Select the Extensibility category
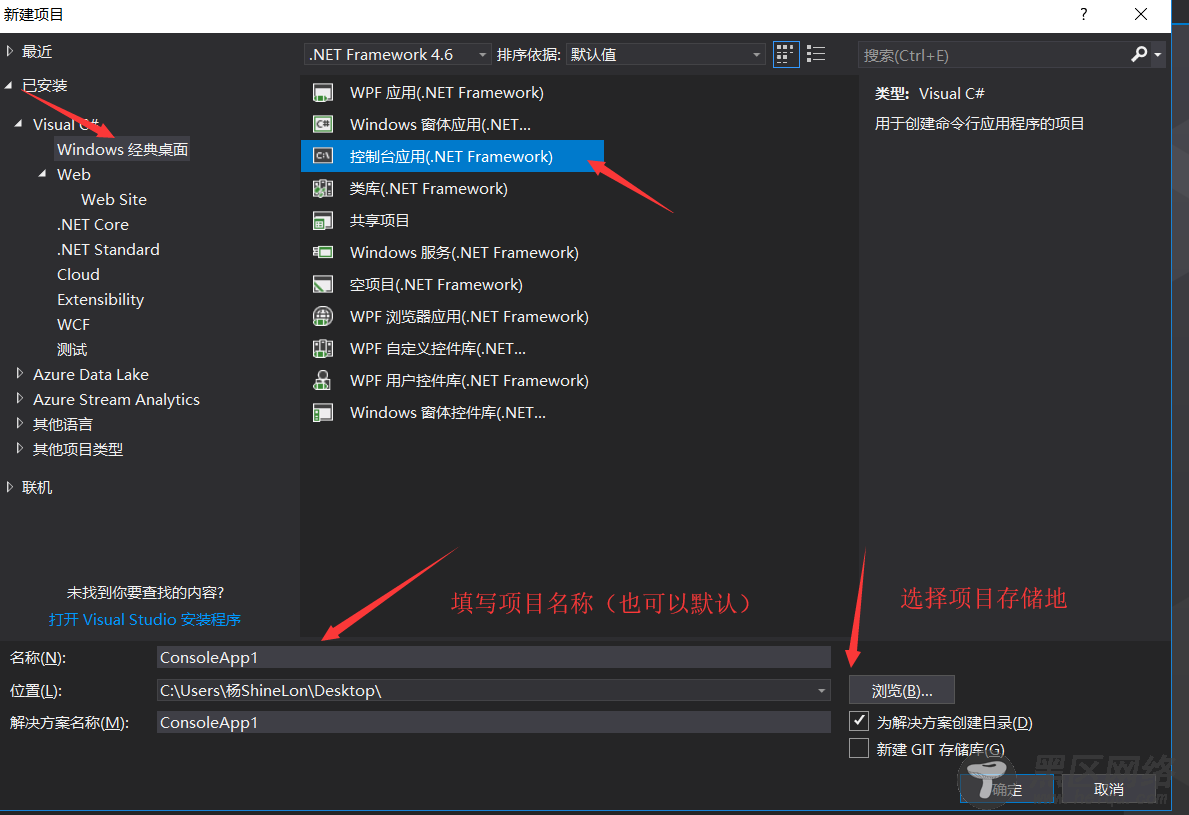The height and width of the screenshot is (815, 1189). pos(100,299)
